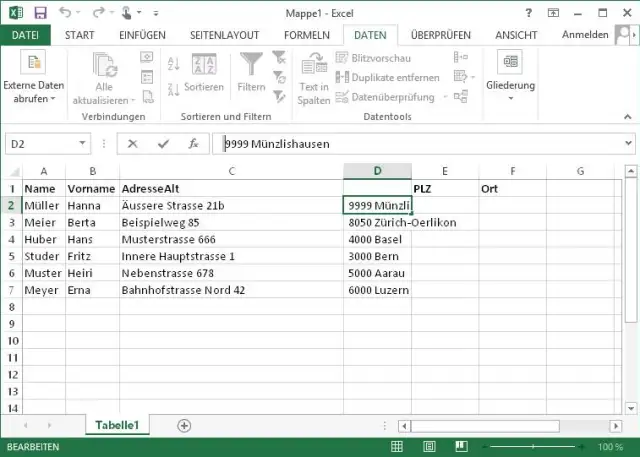Click the Duplikate entfernen button
640x457 pixels.
(388, 78)
